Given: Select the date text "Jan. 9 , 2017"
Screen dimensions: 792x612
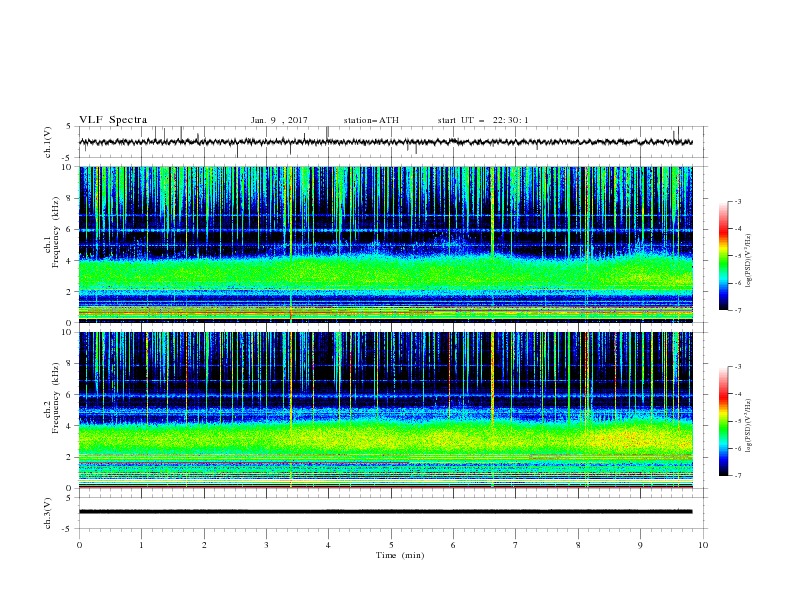Looking at the screenshot, I should point(279,120).
